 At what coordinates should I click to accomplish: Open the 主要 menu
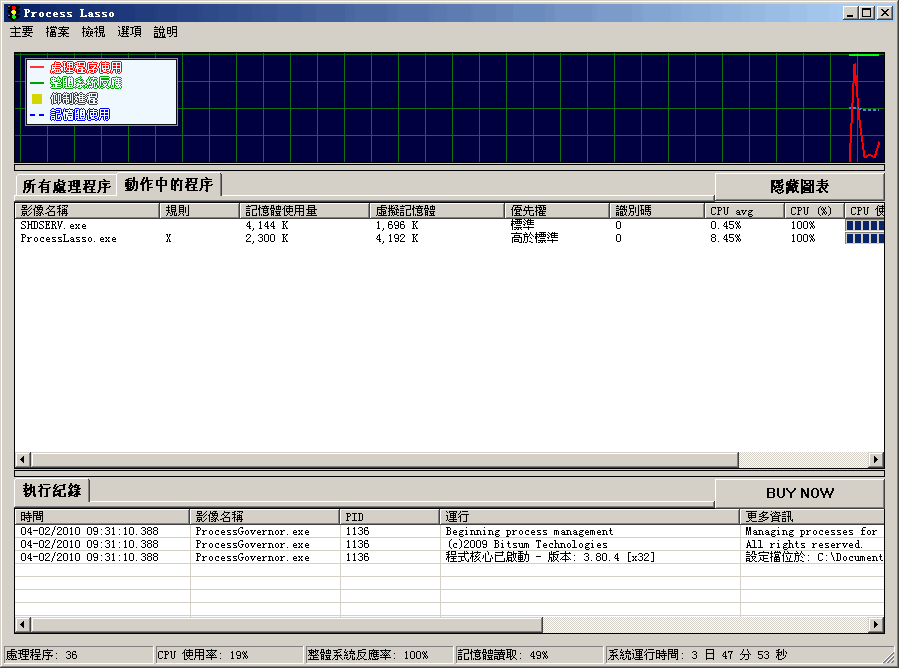21,31
